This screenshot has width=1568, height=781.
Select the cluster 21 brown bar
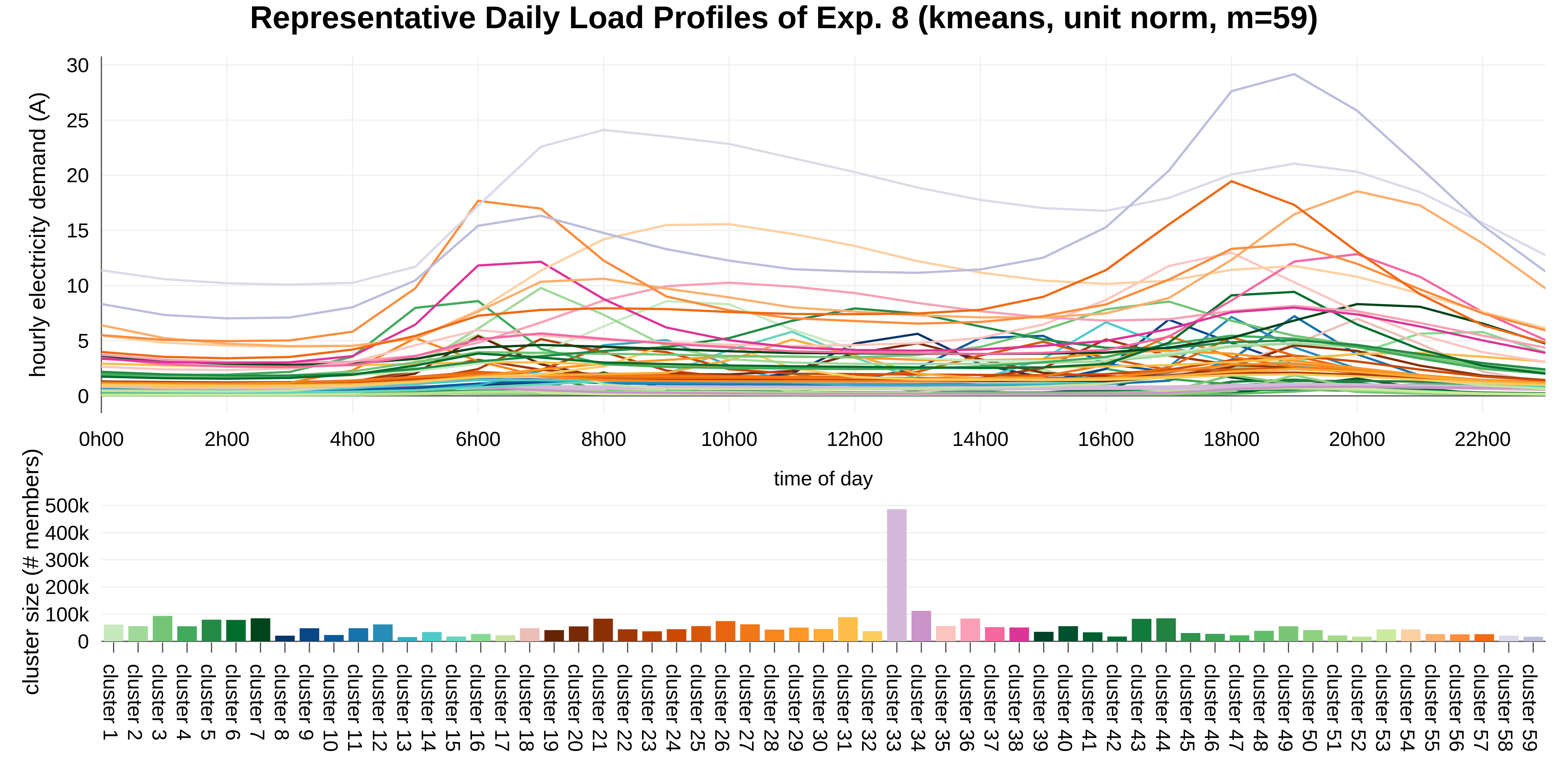click(603, 630)
